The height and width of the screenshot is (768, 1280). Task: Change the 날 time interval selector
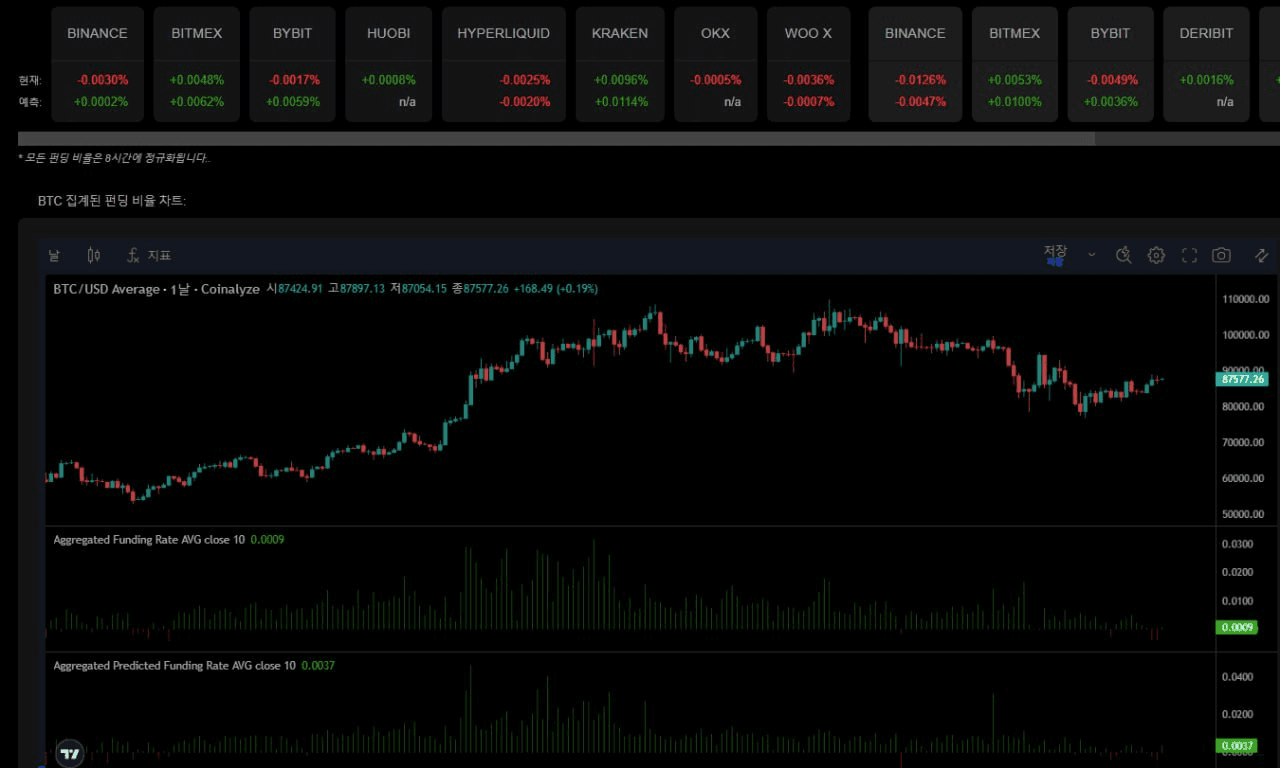click(x=54, y=255)
